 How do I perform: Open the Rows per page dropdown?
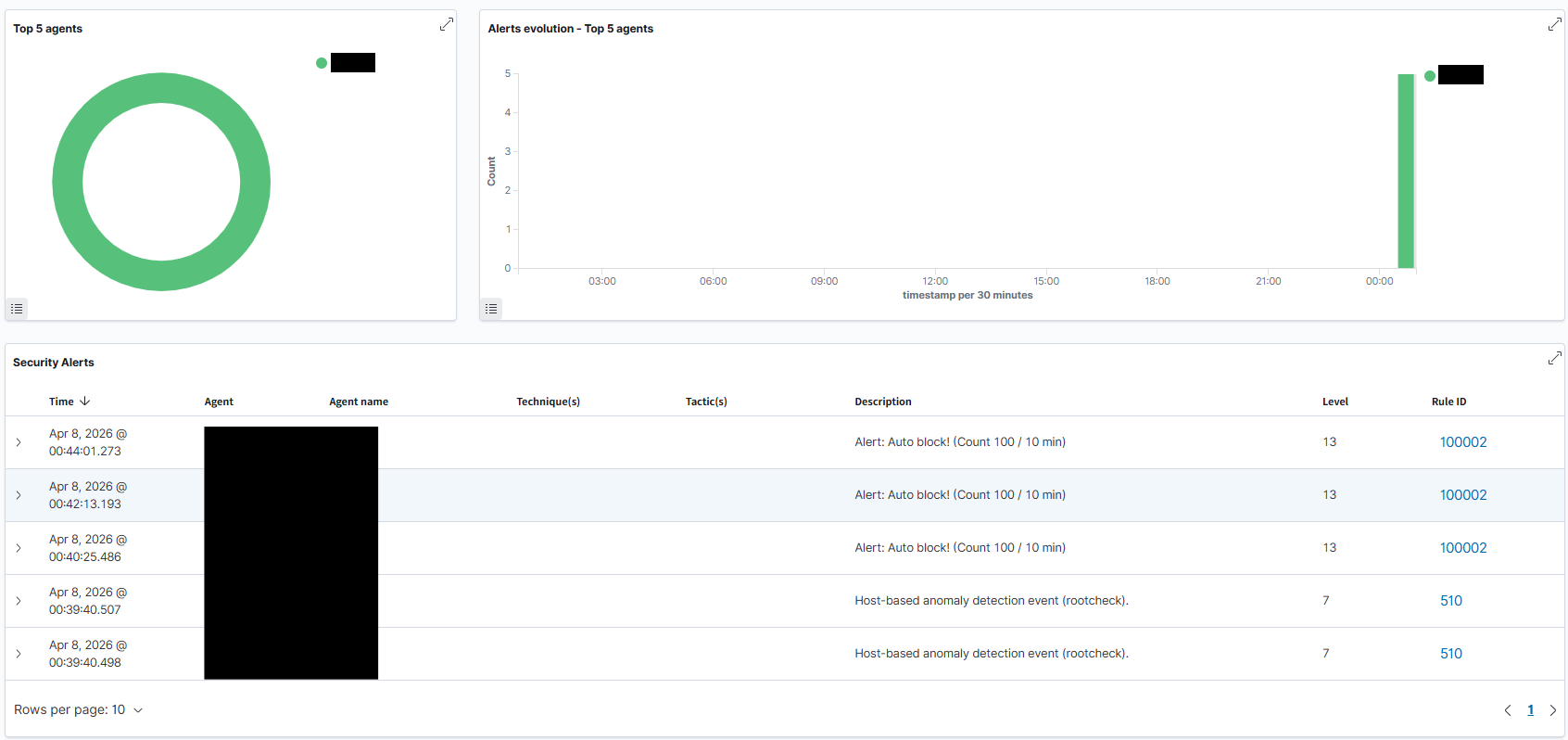[79, 710]
